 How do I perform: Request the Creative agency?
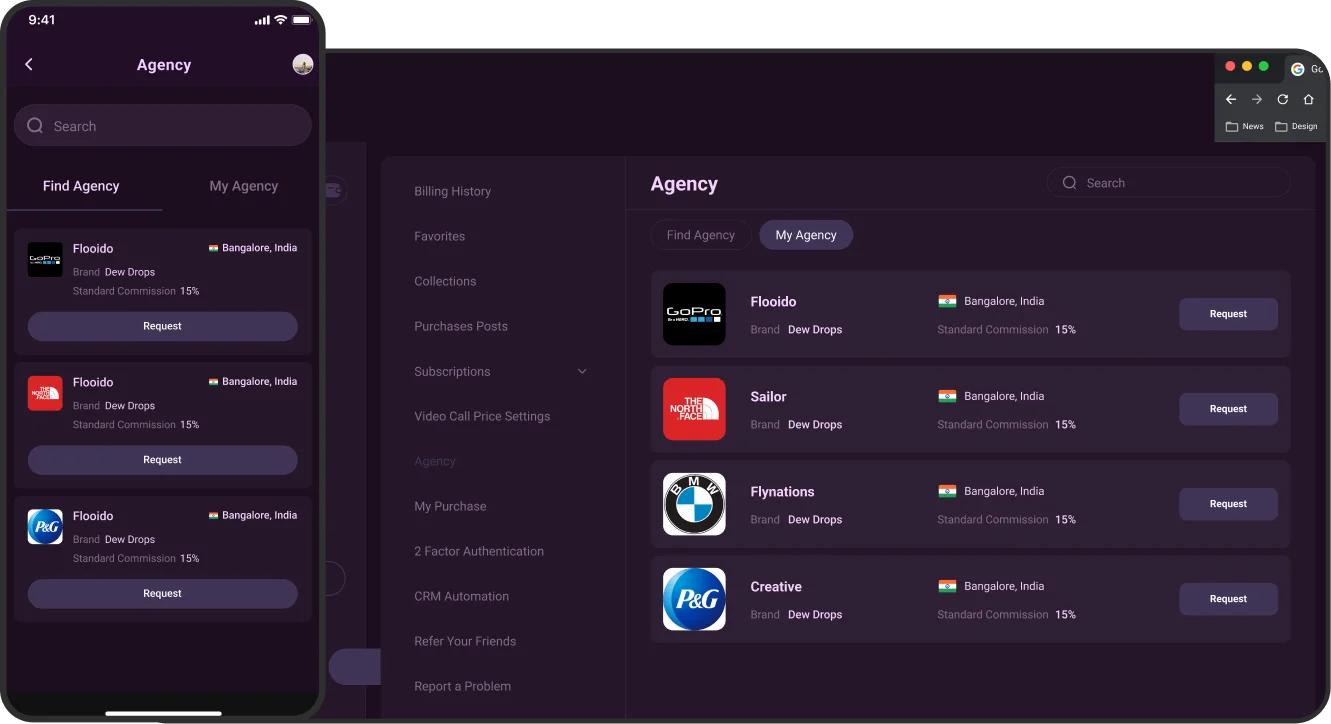pyautogui.click(x=1228, y=599)
